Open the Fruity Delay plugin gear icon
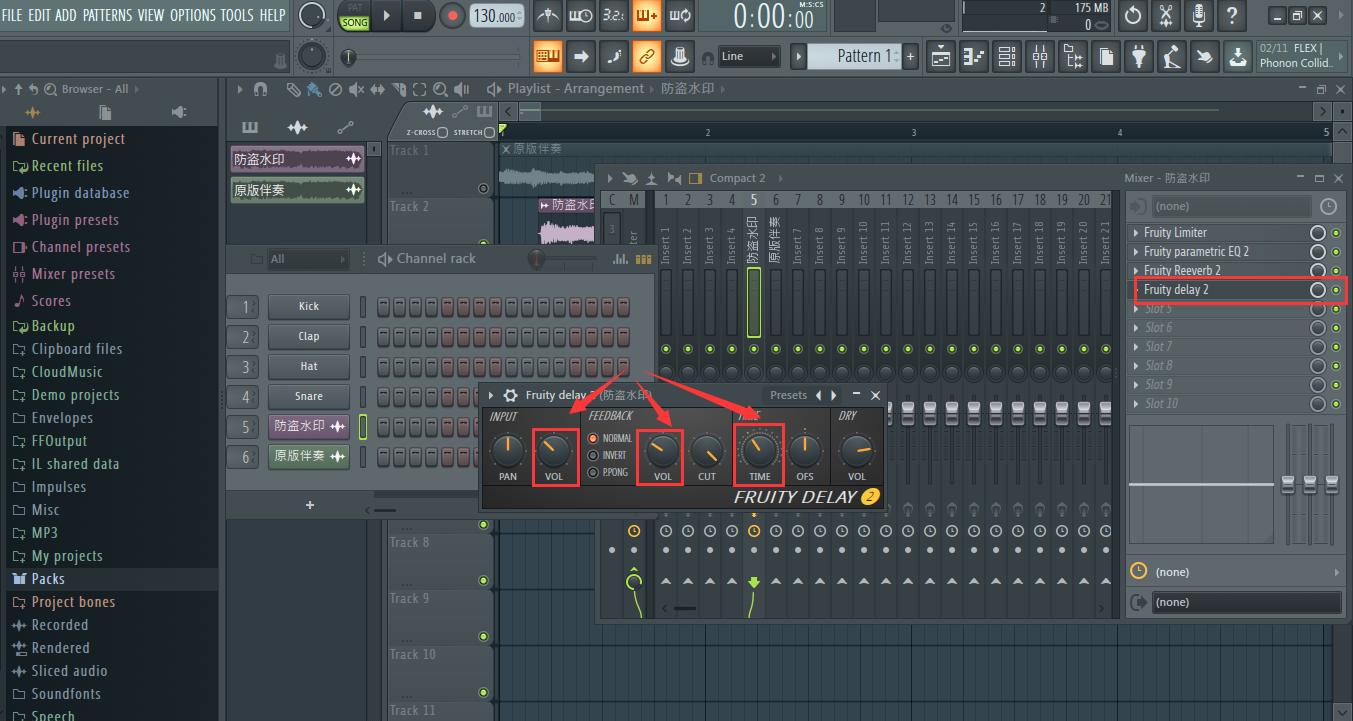 510,395
